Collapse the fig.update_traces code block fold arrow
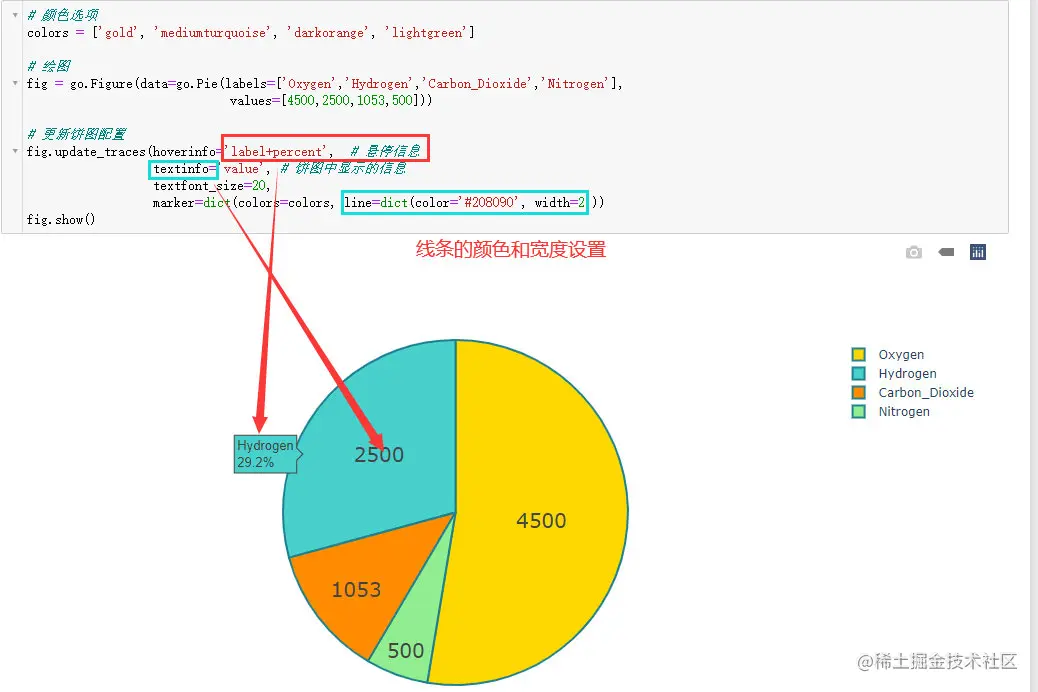Image resolution: width=1038 pixels, height=692 pixels. coord(15,151)
